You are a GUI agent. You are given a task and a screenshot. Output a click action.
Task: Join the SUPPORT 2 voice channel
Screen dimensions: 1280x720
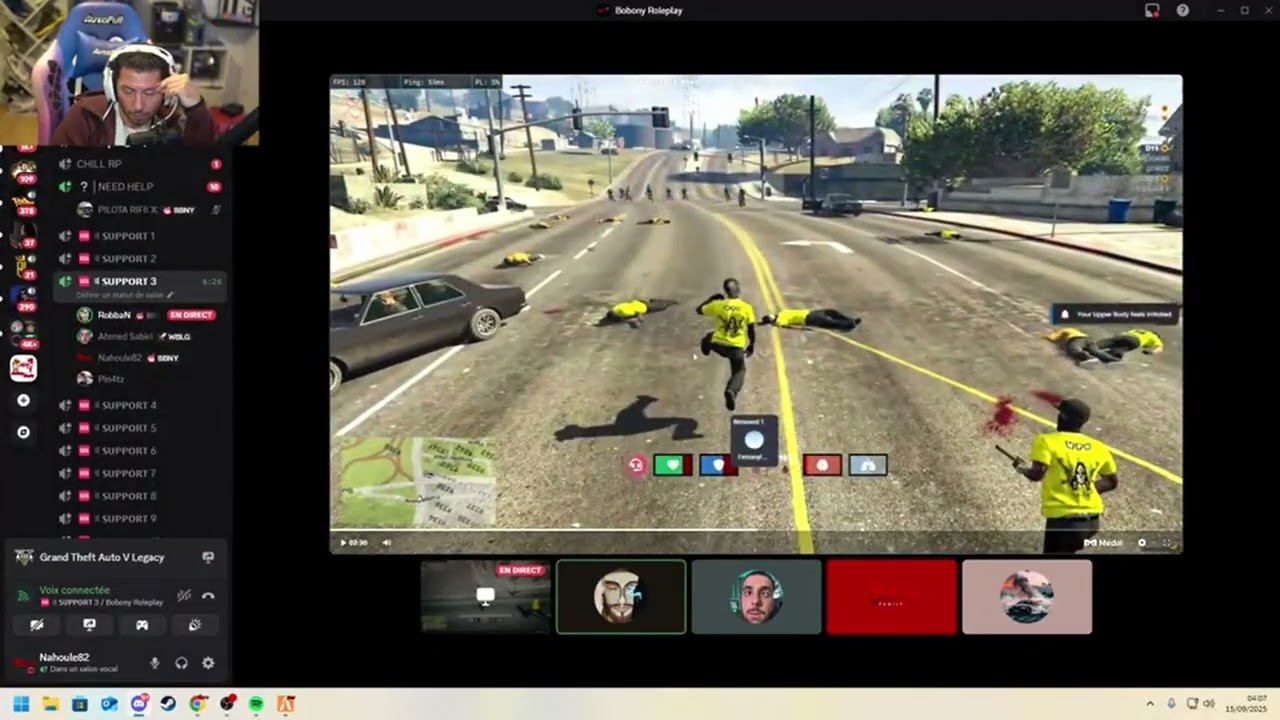pos(140,259)
